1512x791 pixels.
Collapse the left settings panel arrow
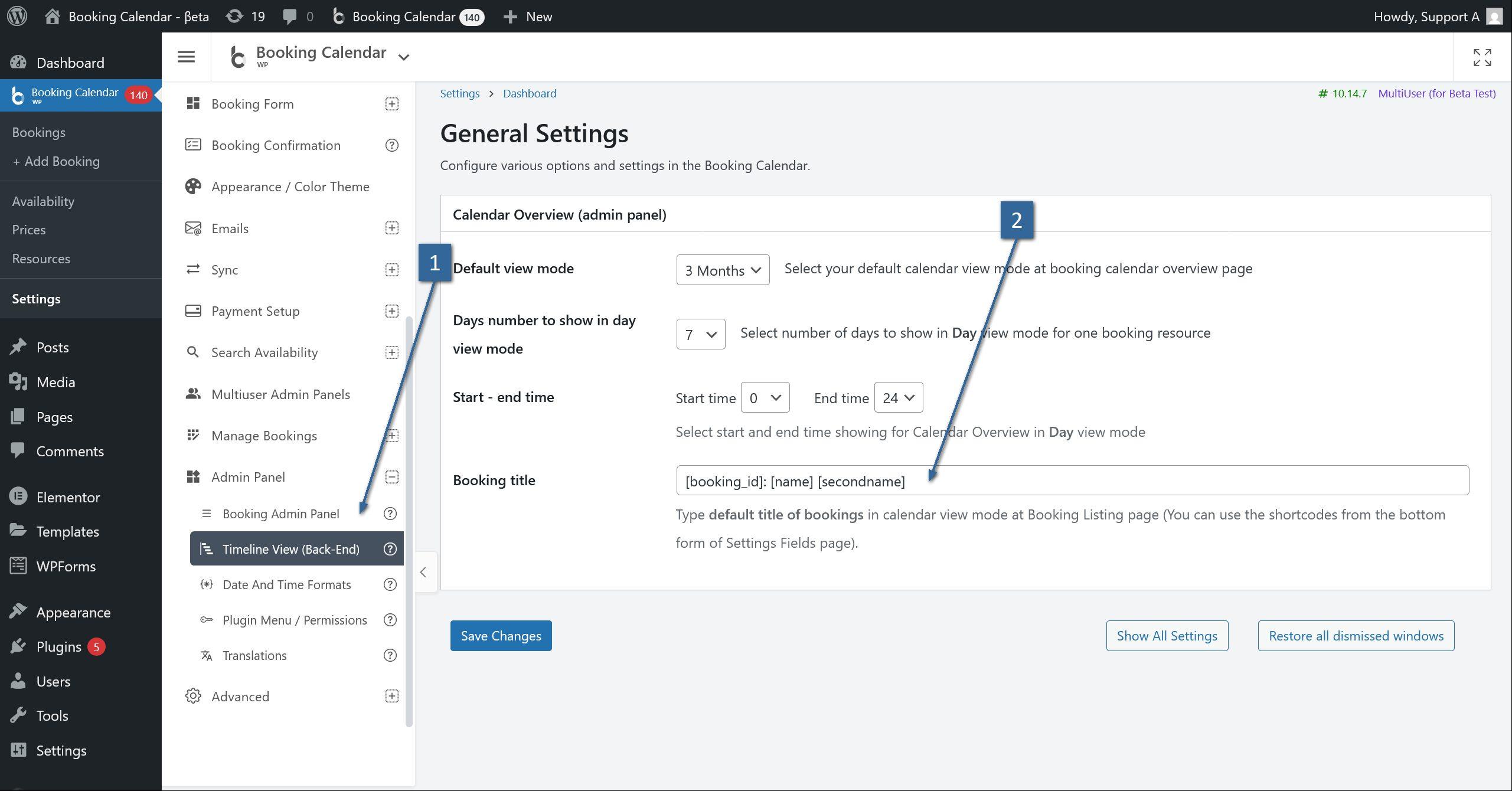(423, 572)
